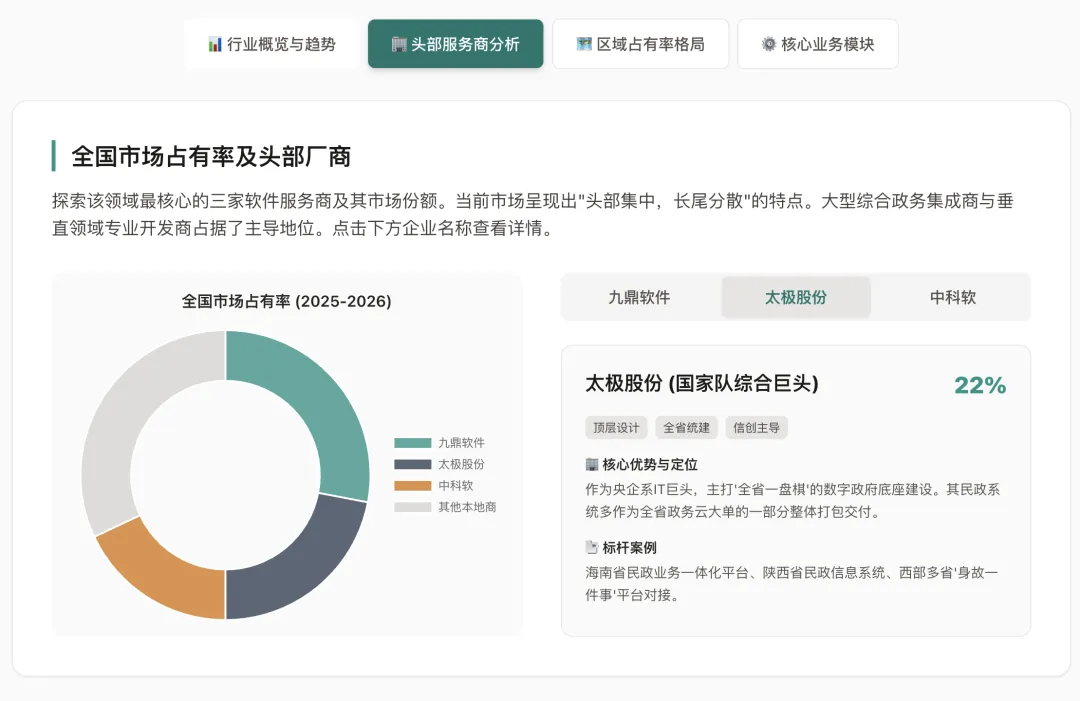
Task: Click card title 太极股份 (国家队综合巨头)
Action: point(702,384)
